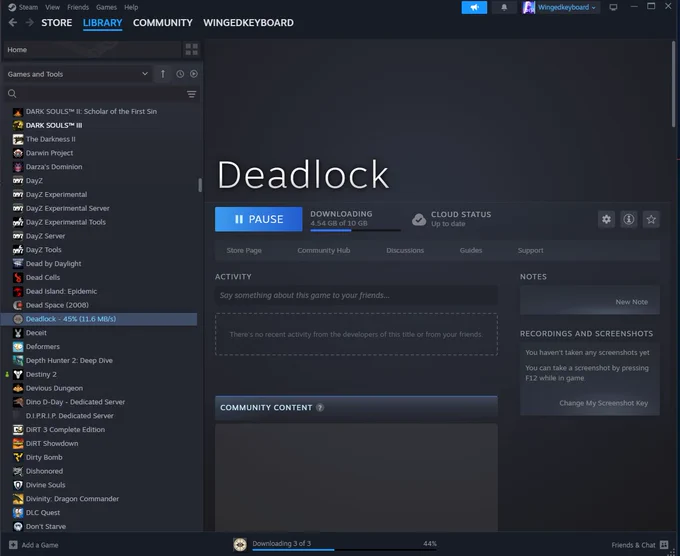The width and height of the screenshot is (680, 556).
Task: Open the Games menu
Action: (x=106, y=7)
